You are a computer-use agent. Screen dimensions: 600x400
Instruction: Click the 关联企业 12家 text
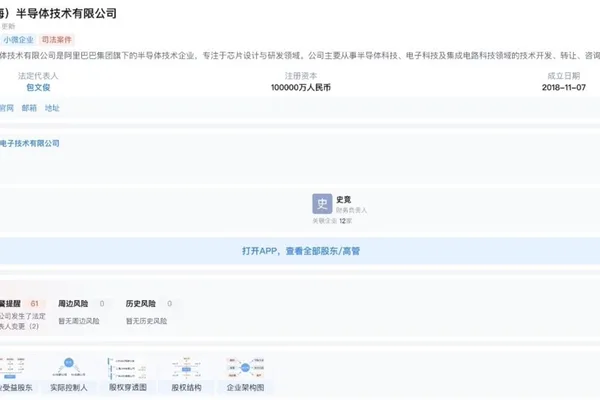point(332,221)
